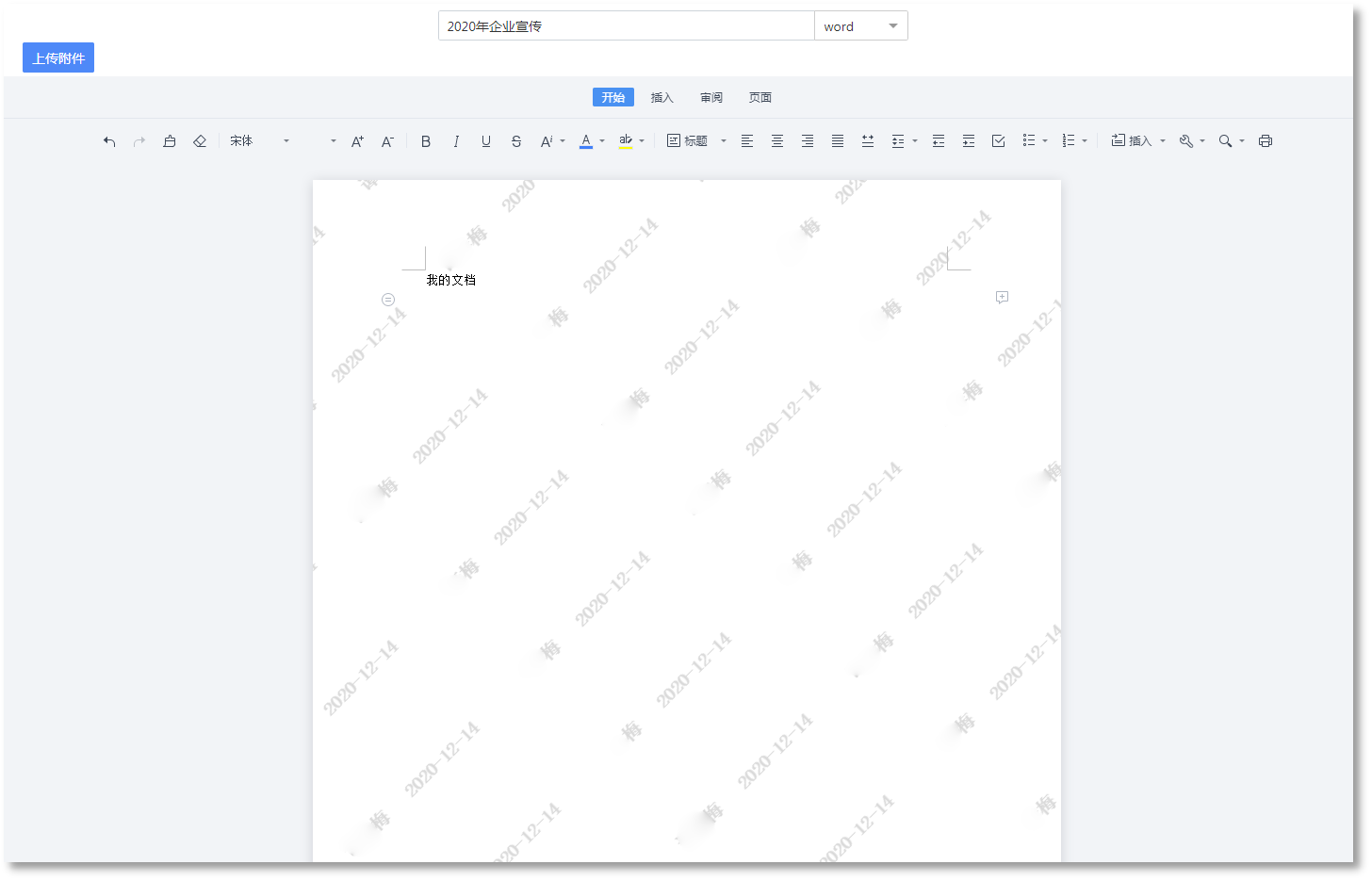
Task: Apply the blue font color swatch
Action: pos(586,141)
